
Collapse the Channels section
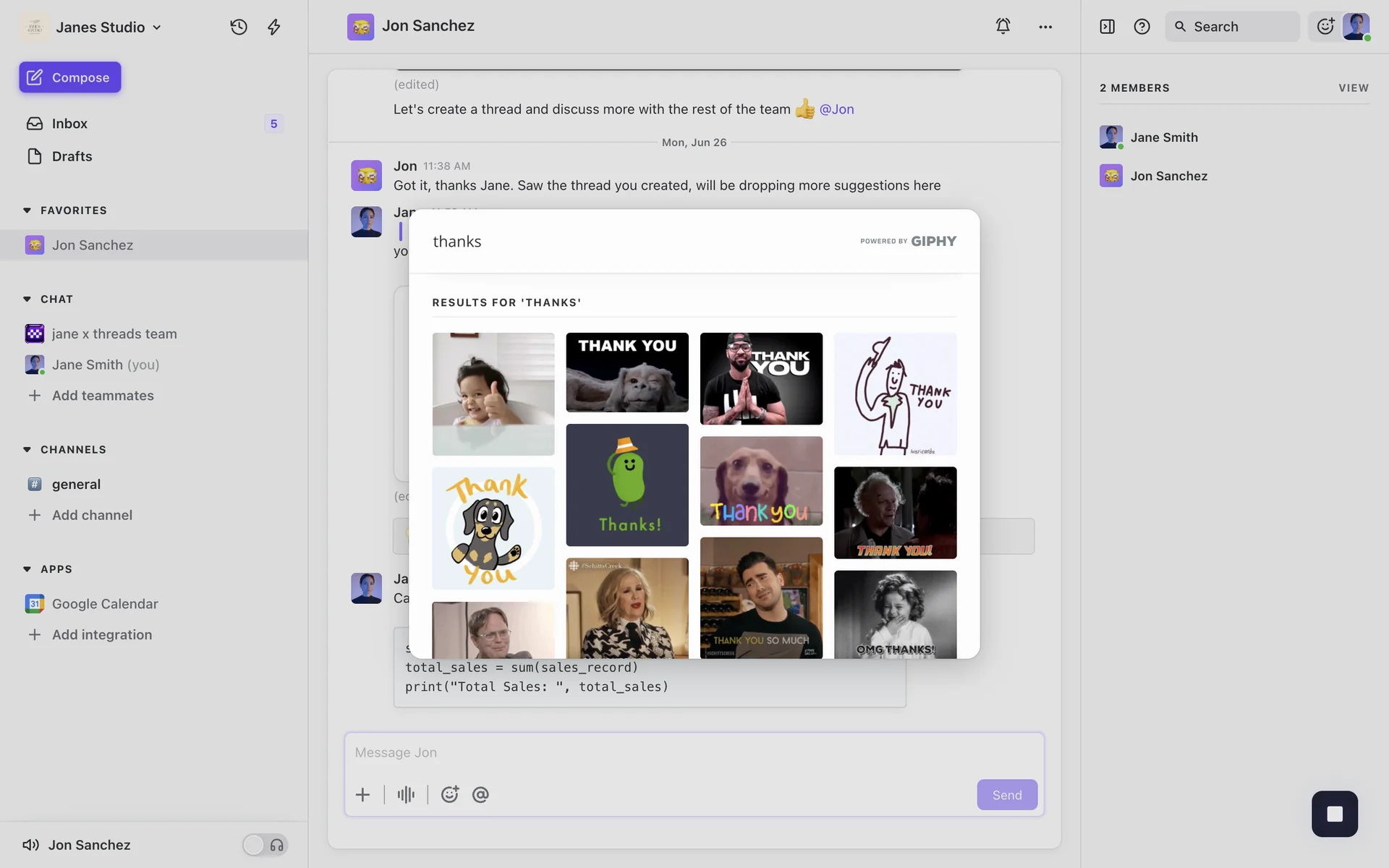pos(27,450)
